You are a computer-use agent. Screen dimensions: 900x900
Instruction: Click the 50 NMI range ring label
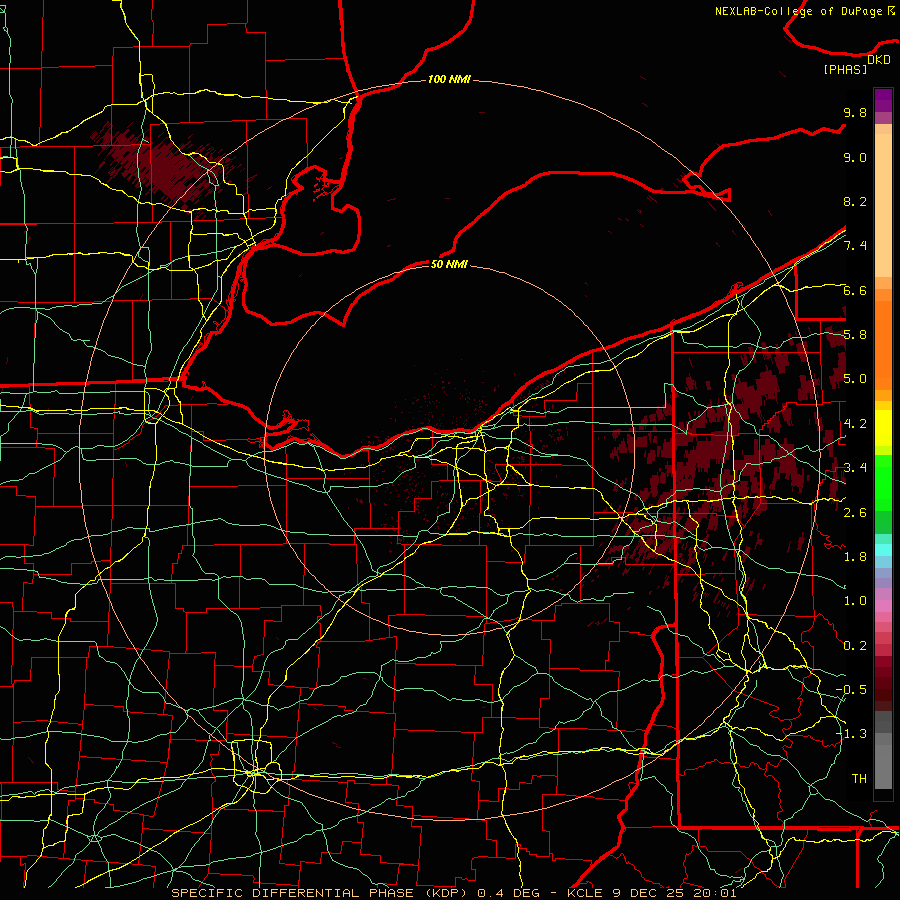pyautogui.click(x=449, y=264)
